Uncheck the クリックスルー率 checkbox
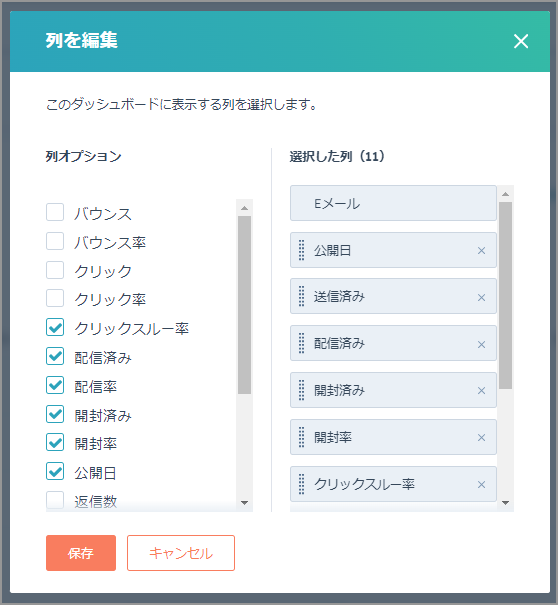 55,327
